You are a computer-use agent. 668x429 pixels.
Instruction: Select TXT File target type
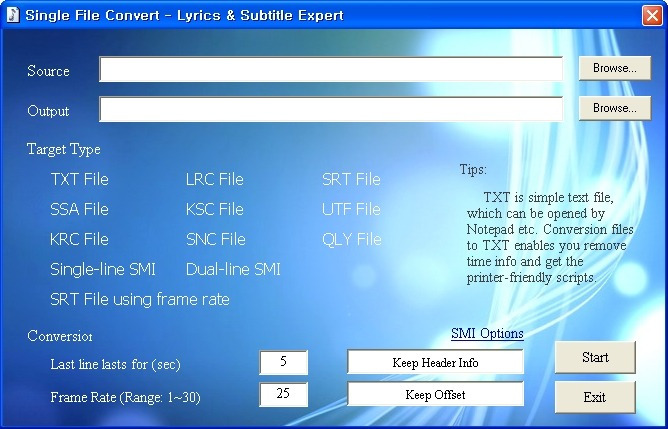(79, 179)
